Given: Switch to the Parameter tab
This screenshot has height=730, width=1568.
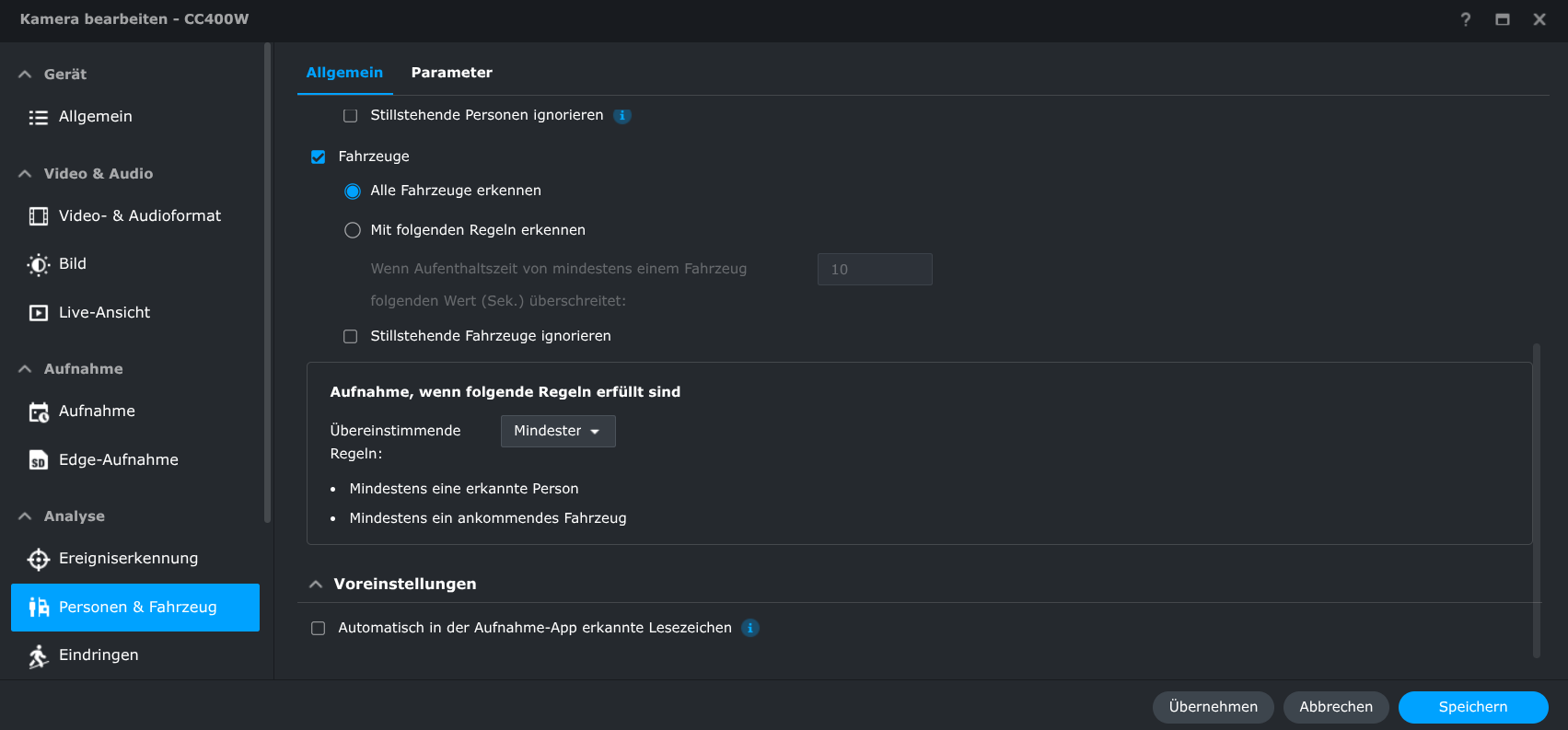Looking at the screenshot, I should pyautogui.click(x=451, y=73).
